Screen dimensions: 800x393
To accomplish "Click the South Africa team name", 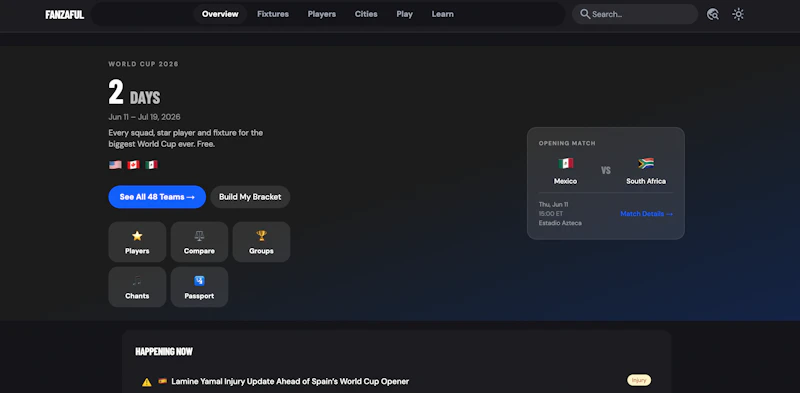I will (646, 181).
